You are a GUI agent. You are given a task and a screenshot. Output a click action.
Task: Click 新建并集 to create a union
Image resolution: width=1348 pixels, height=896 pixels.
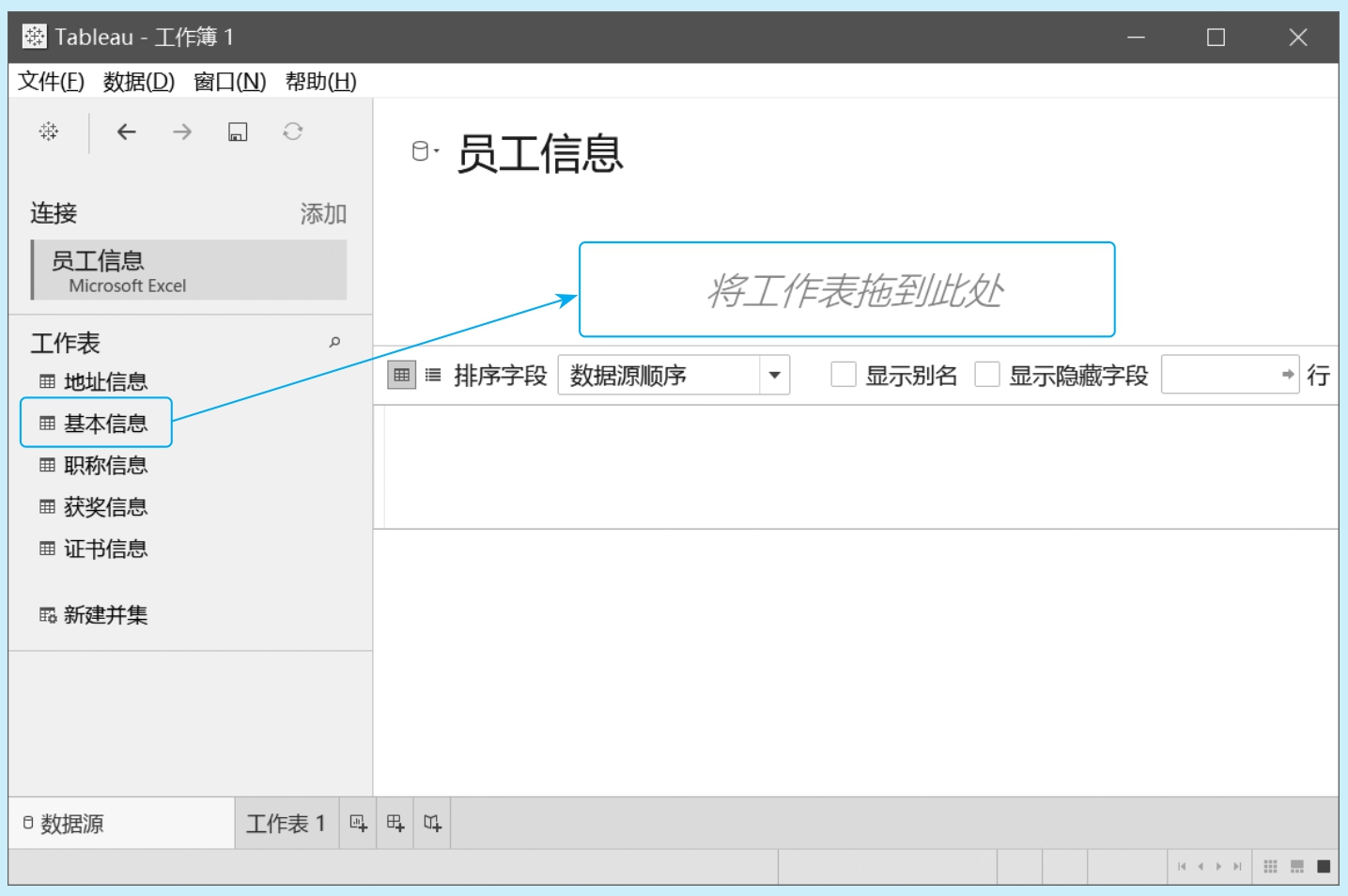[104, 615]
